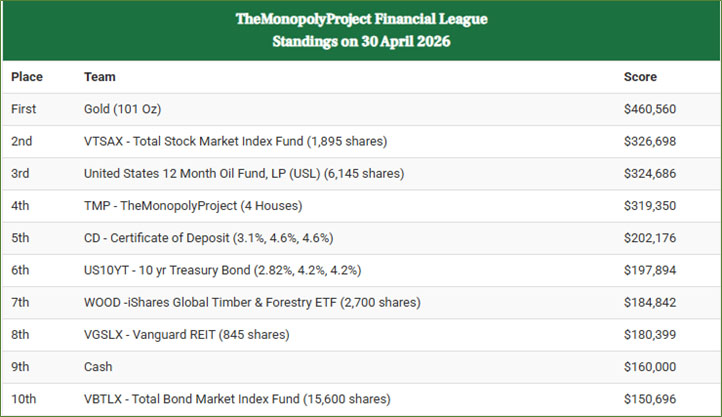Click the $326,698 score value
Viewport: 722px width, 417px height.
tap(650, 141)
